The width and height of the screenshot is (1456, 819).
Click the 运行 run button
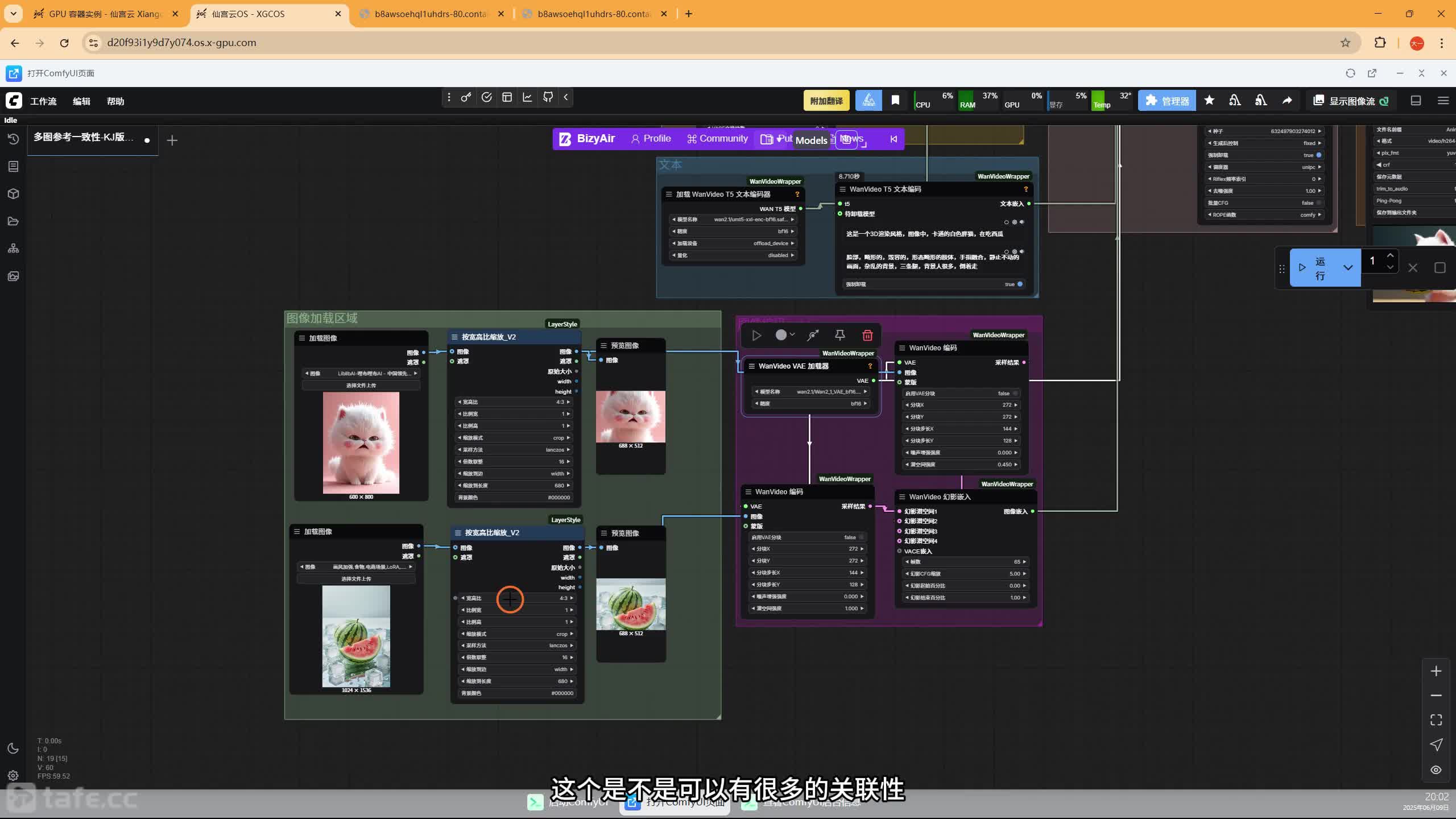1313,268
